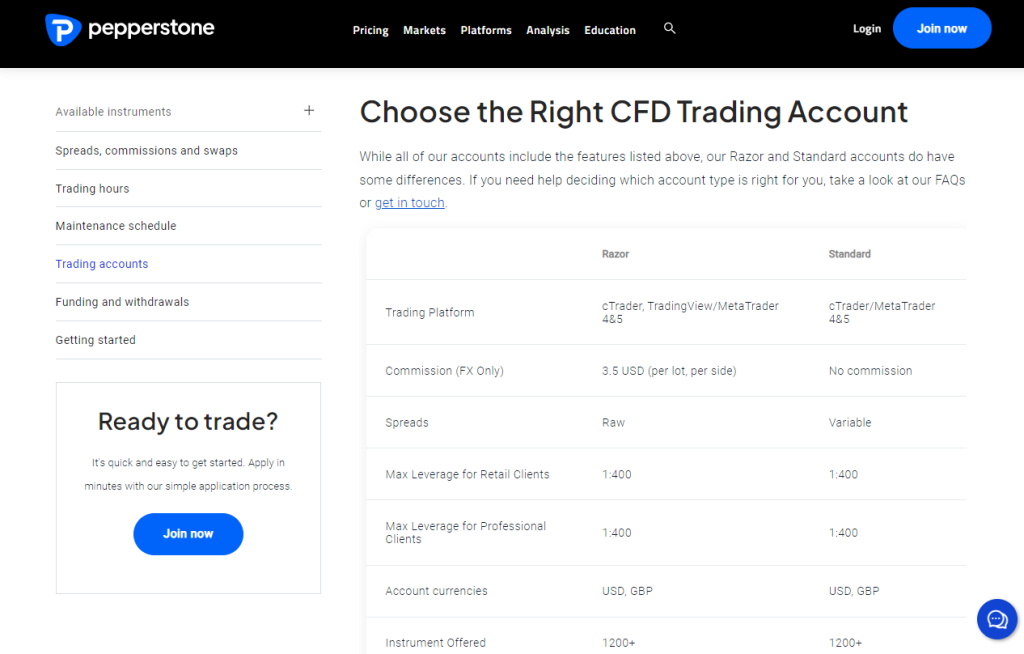Open Getting started from the sidebar
This screenshot has height=654, width=1024.
coord(95,339)
